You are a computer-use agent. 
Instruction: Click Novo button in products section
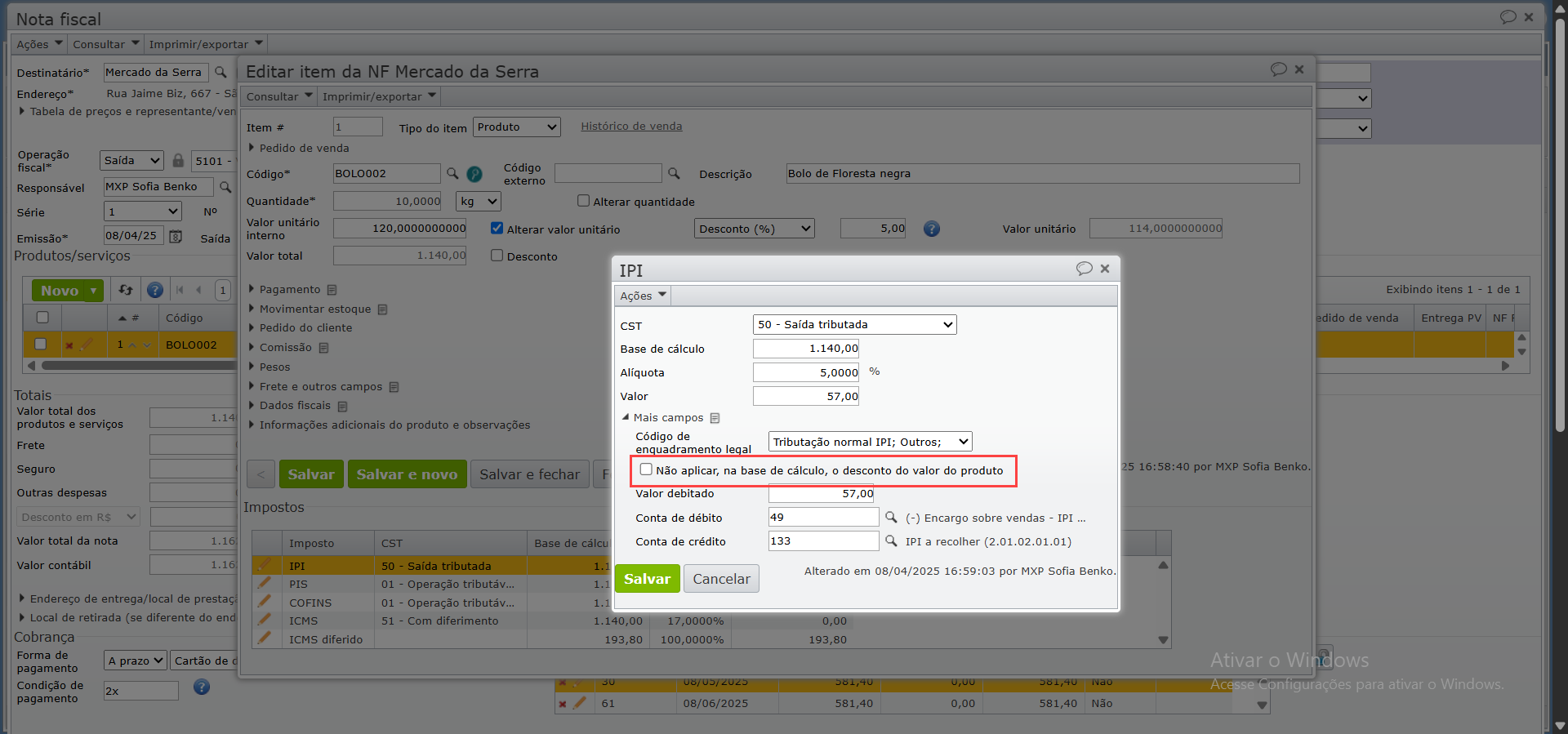[68, 290]
